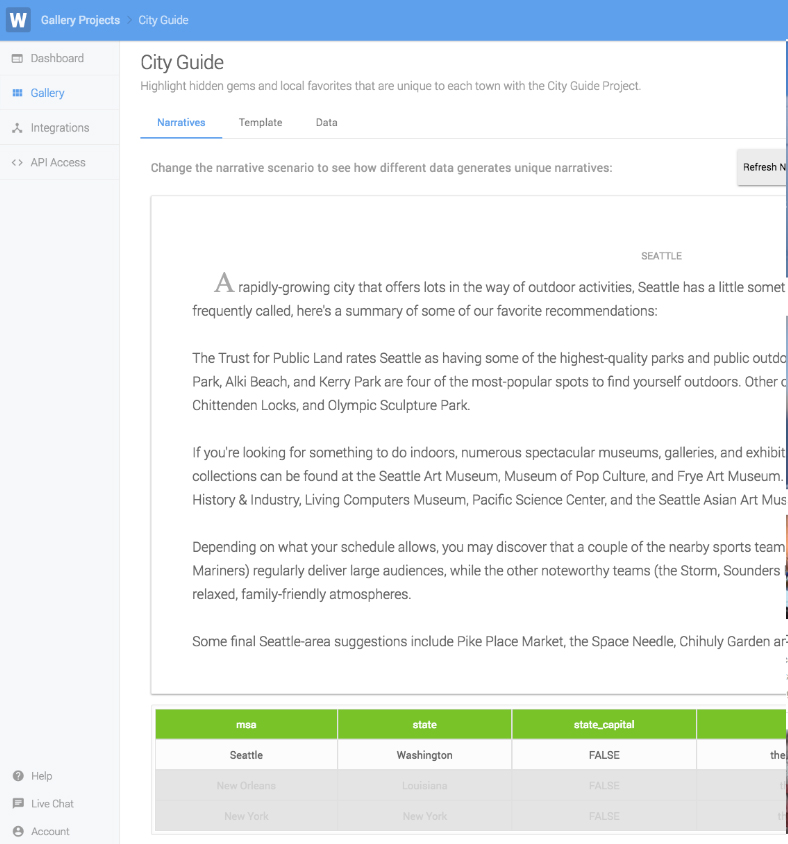
Task: Click the API Access code icon
Action: (x=17, y=163)
